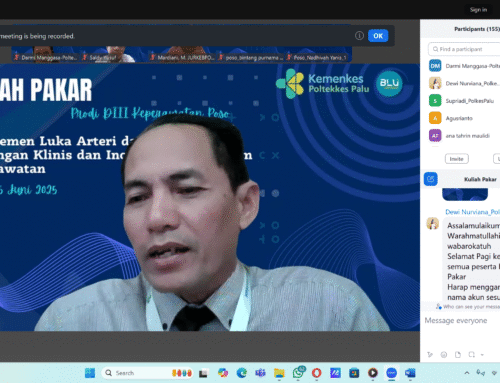Select Darmi Manggasa video thumbnail strip
This screenshot has width=500, height=383.
(45, 54)
